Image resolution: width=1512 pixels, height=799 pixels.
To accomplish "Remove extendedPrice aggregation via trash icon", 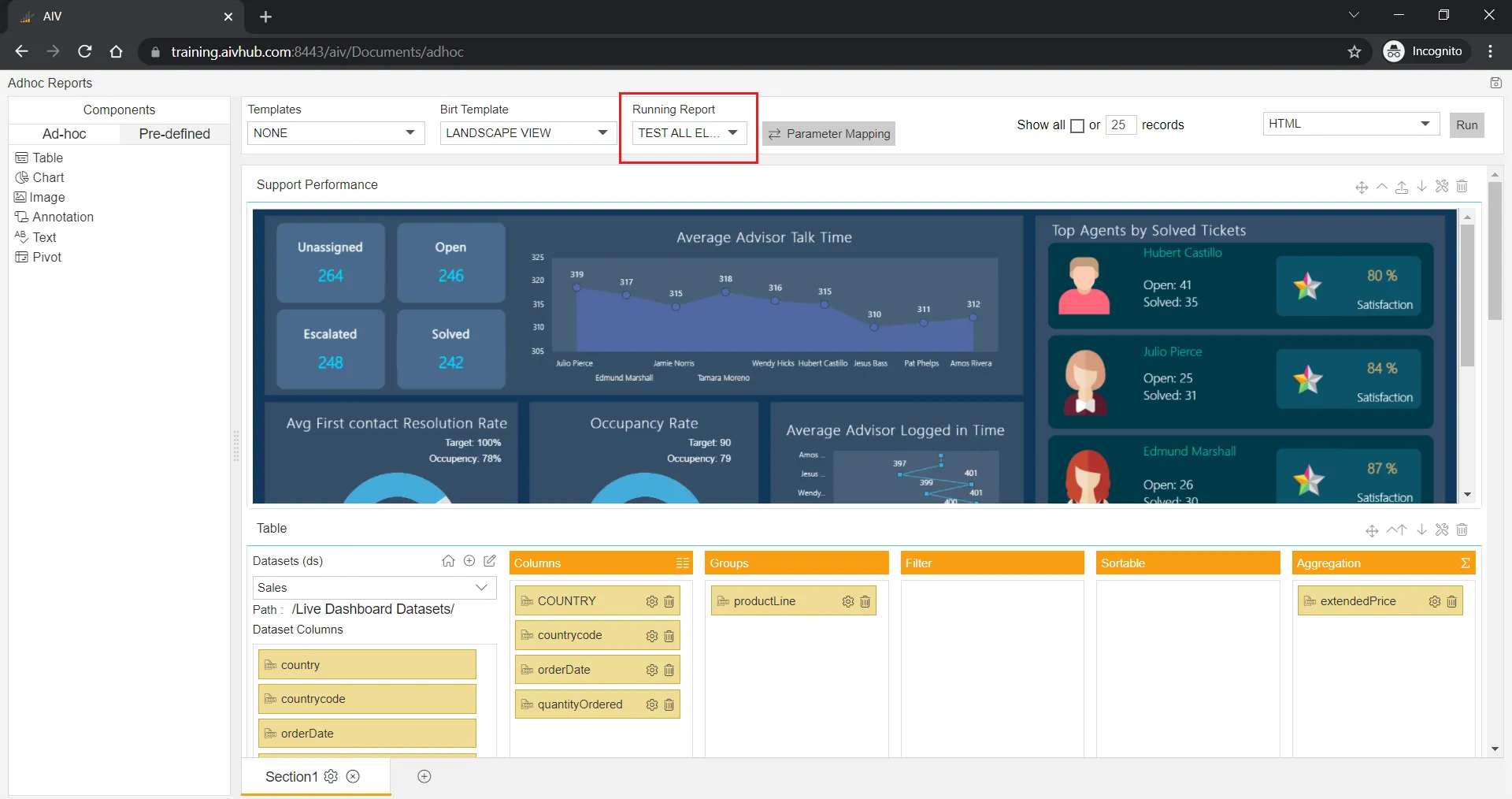I will click(1452, 601).
